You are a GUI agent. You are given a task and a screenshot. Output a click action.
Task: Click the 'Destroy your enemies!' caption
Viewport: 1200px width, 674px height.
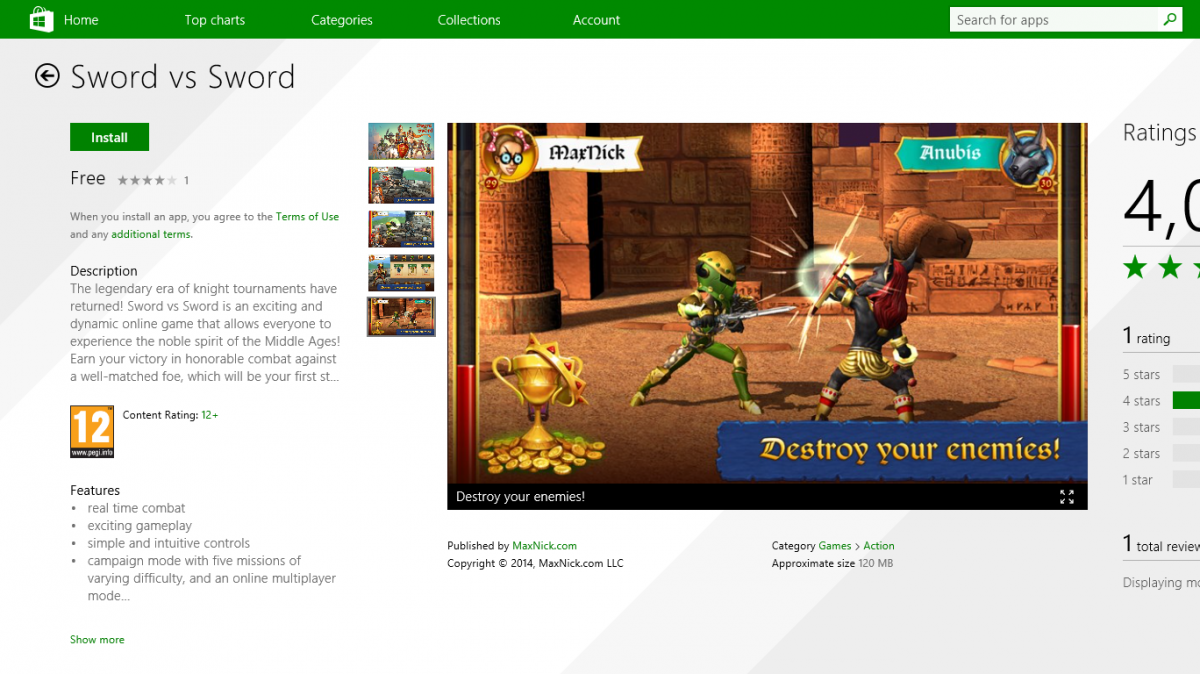pyautogui.click(x=520, y=497)
